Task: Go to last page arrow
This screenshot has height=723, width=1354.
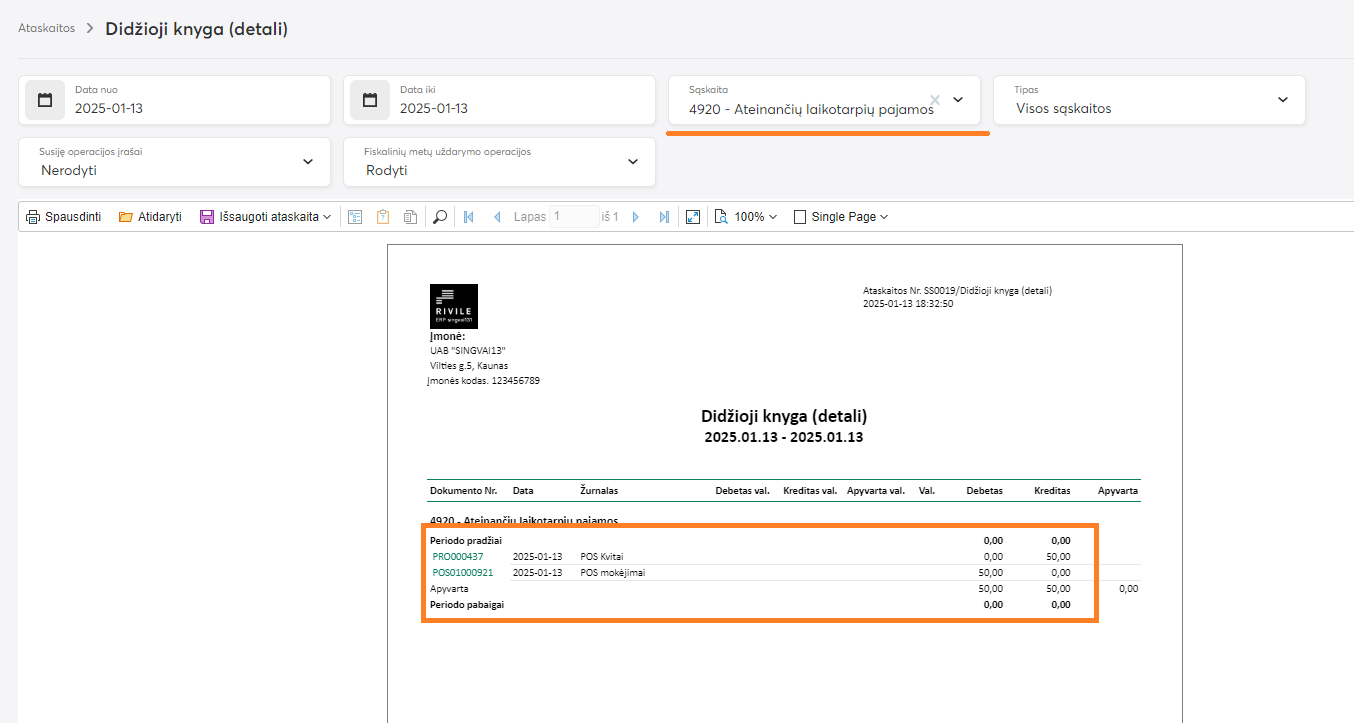Action: (x=664, y=217)
